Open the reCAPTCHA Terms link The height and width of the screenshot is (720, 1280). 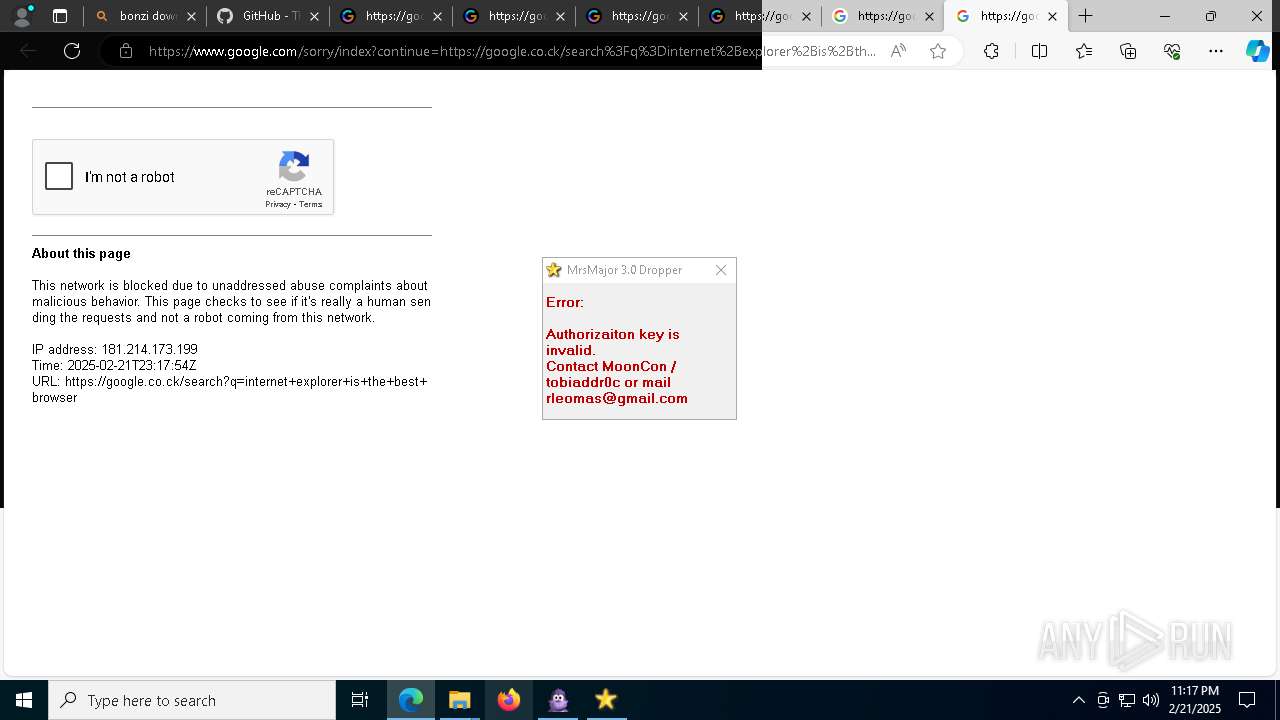[311, 204]
